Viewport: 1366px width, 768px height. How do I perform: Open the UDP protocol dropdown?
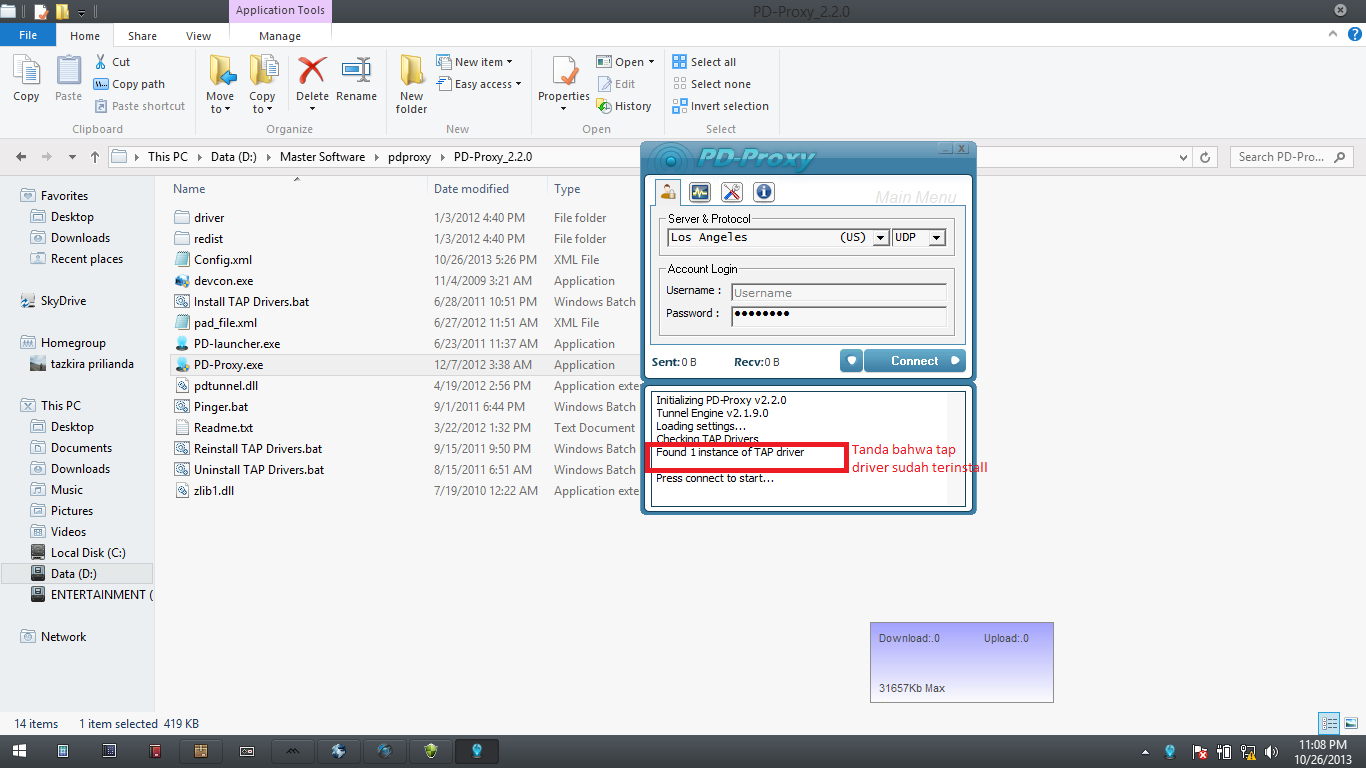tap(936, 238)
